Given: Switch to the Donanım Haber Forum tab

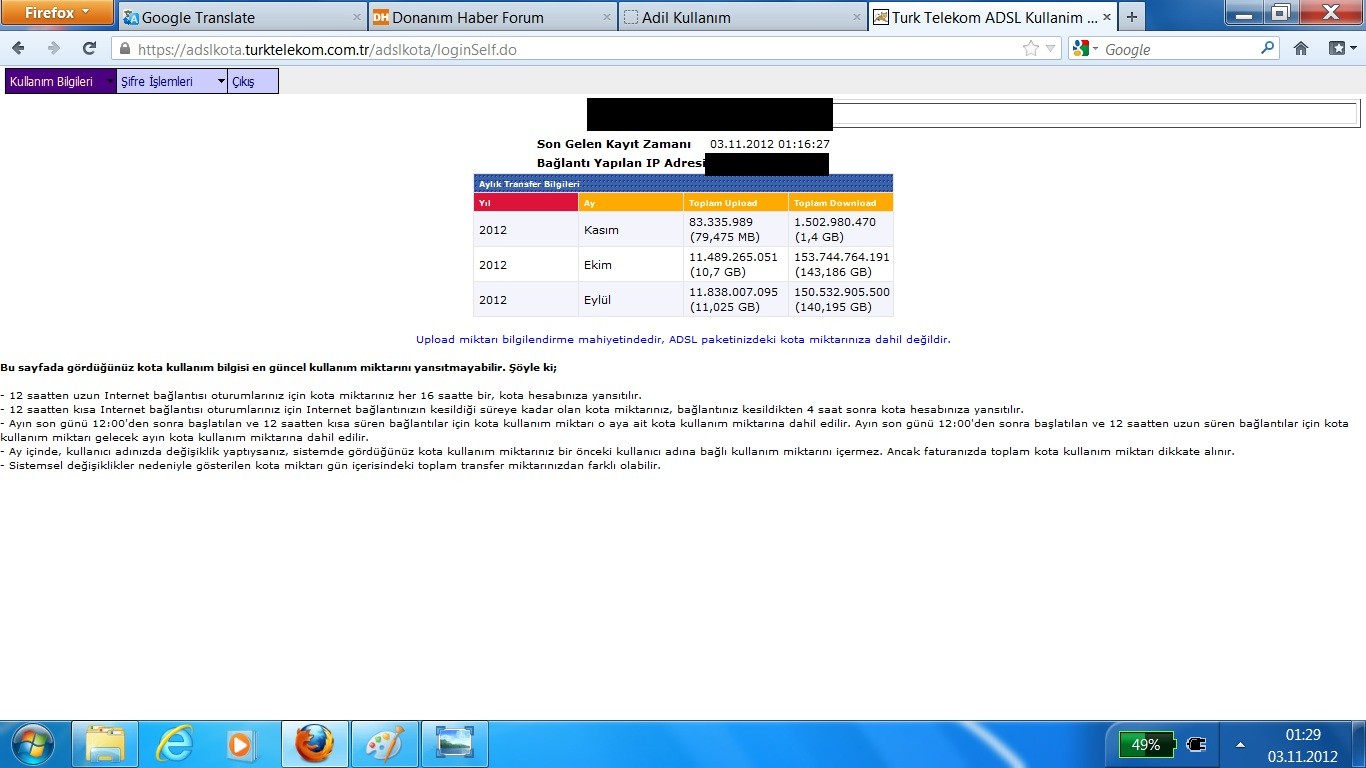Looking at the screenshot, I should click(x=490, y=17).
